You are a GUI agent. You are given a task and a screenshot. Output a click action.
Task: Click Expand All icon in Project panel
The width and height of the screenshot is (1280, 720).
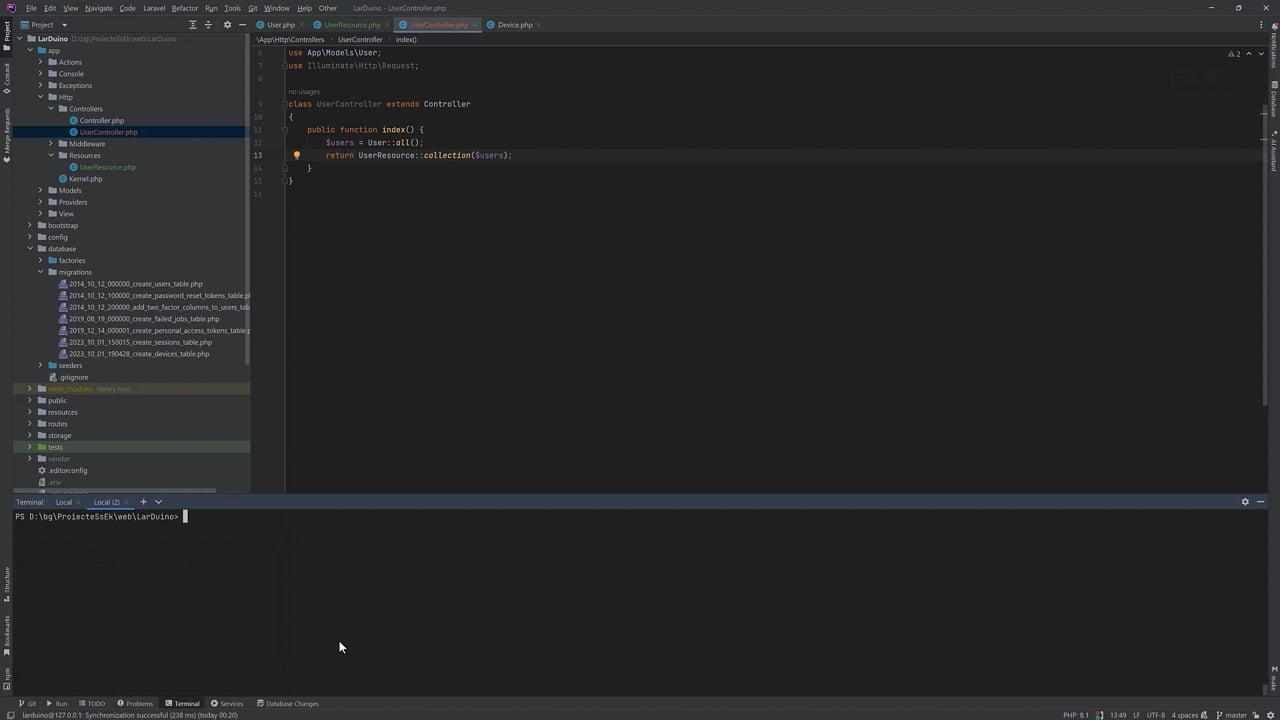pos(193,25)
